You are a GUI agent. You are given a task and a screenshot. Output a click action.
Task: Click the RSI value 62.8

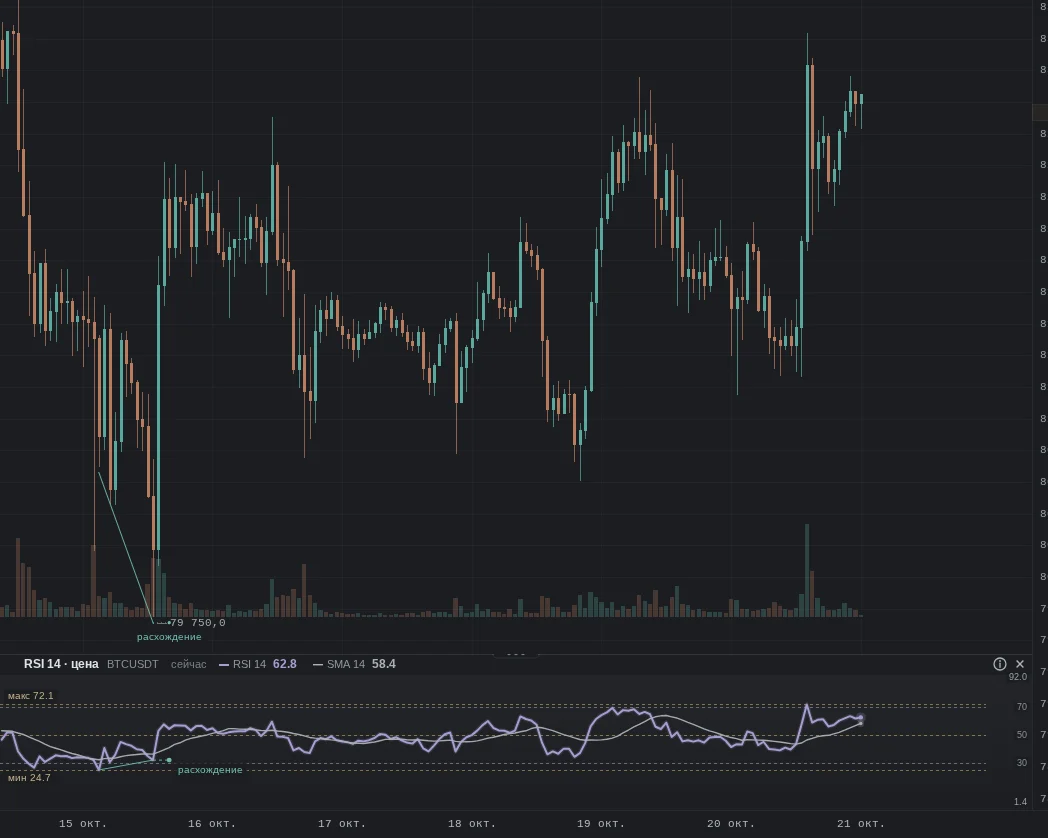click(285, 664)
